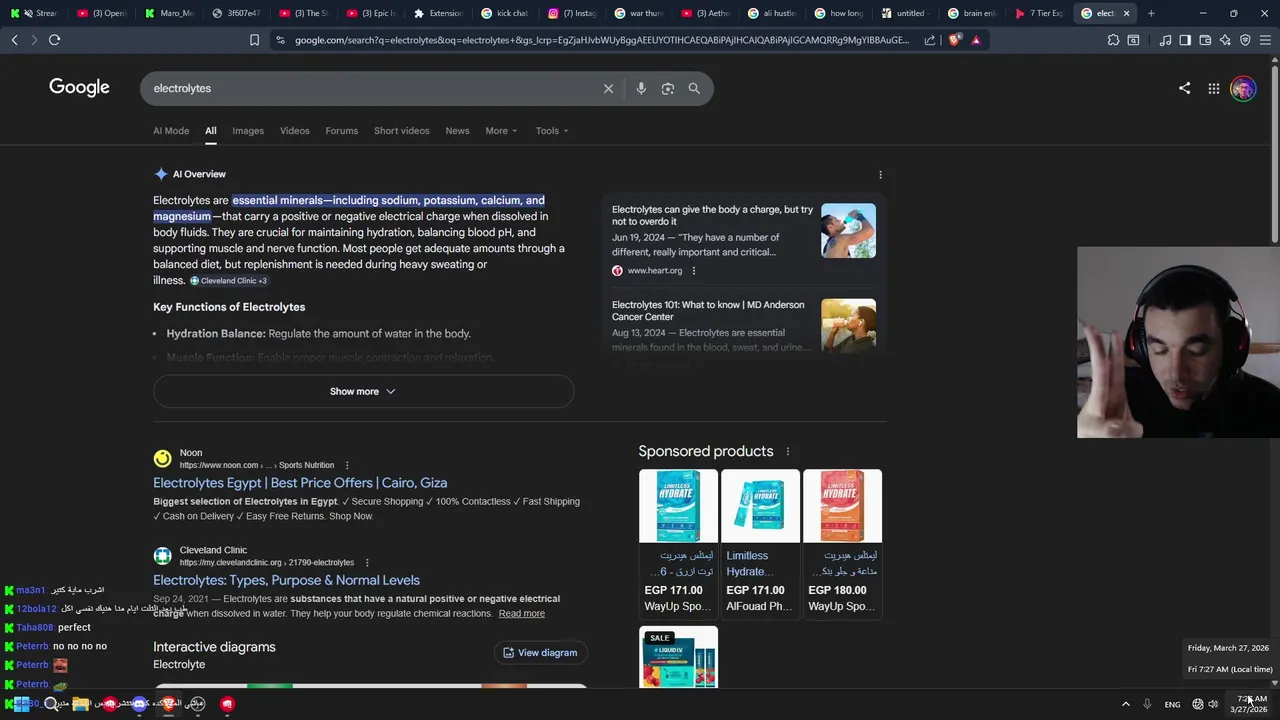Image resolution: width=1280 pixels, height=720 pixels.
Task: Start voice search with microphone
Action: pos(641,88)
